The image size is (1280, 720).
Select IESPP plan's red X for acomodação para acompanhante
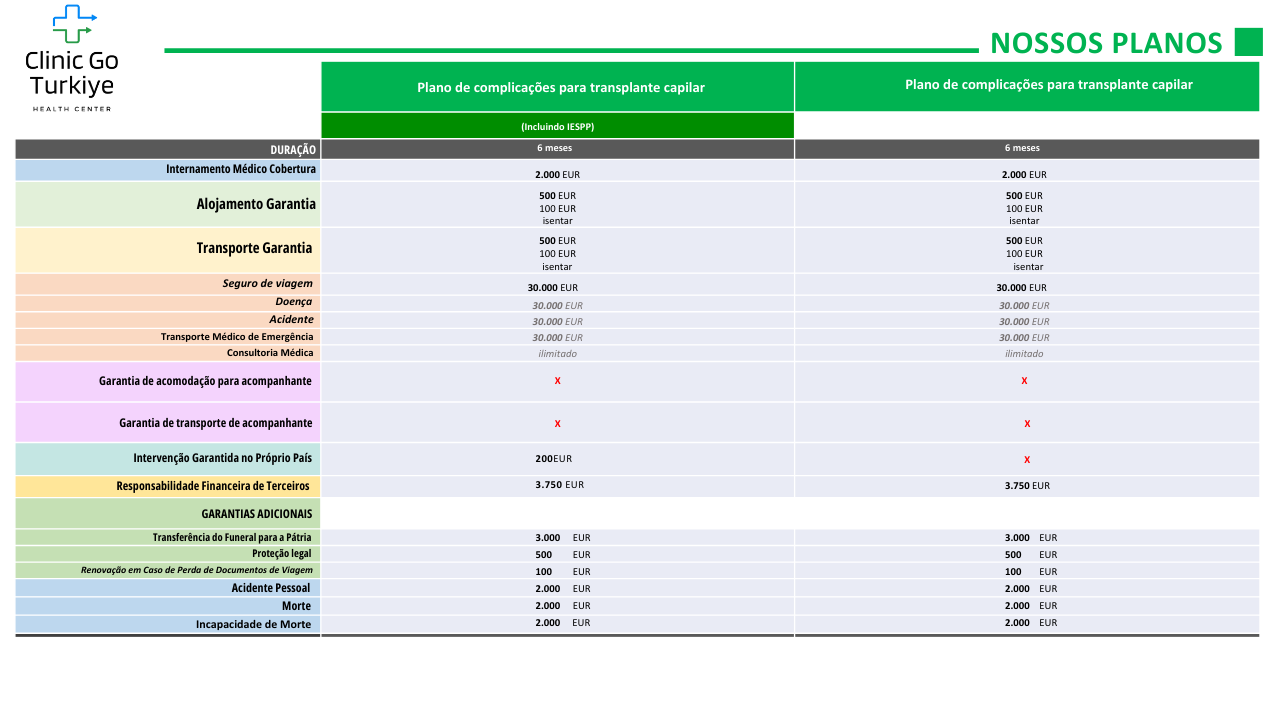[557, 381]
